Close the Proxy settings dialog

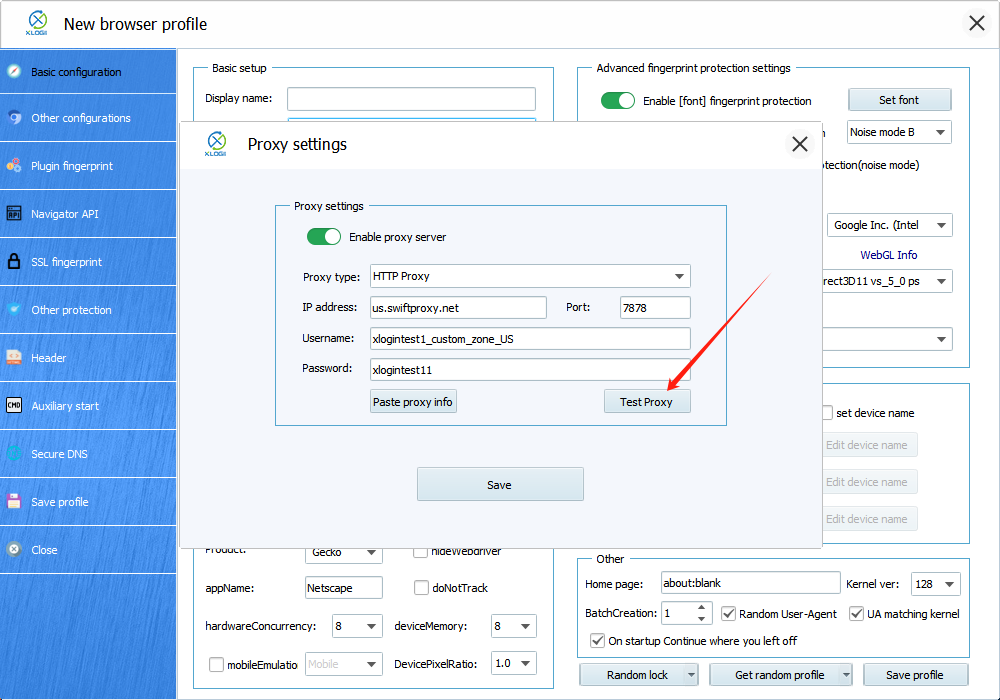pyautogui.click(x=800, y=144)
